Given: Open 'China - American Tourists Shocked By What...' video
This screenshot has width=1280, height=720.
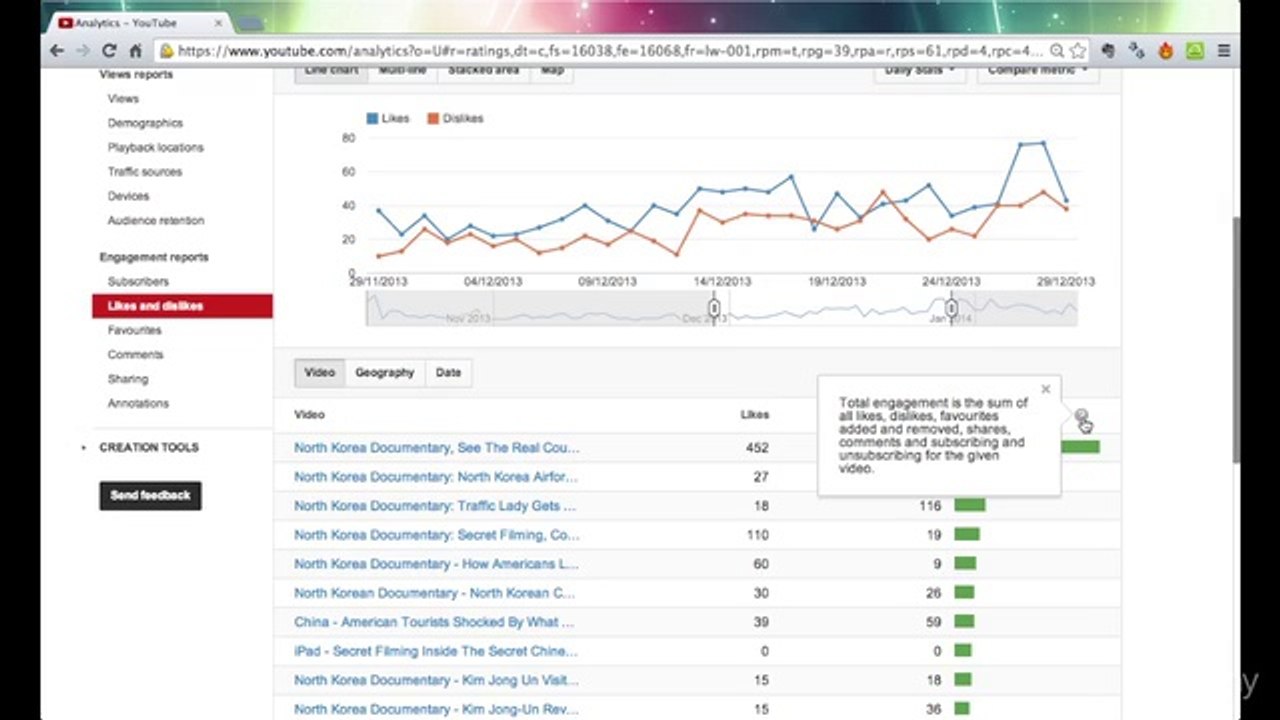Looking at the screenshot, I should [x=434, y=622].
